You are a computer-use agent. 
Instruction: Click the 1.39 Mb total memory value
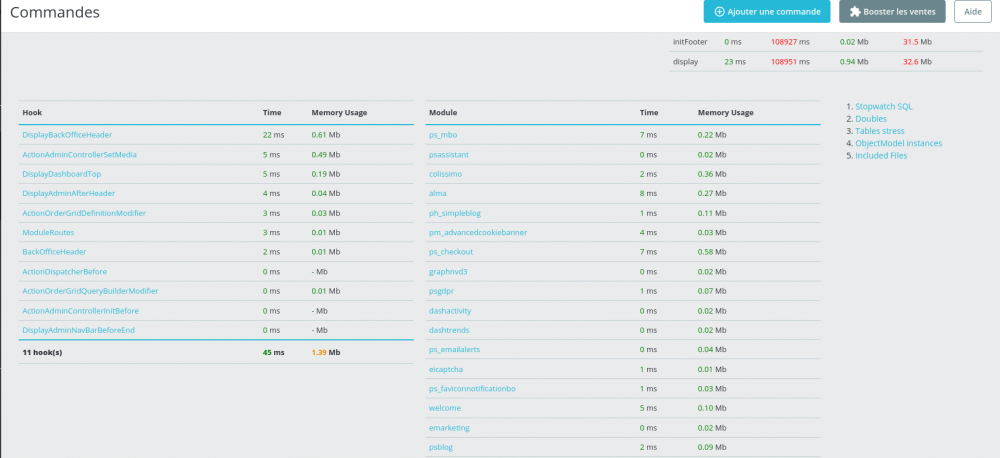[x=325, y=352]
